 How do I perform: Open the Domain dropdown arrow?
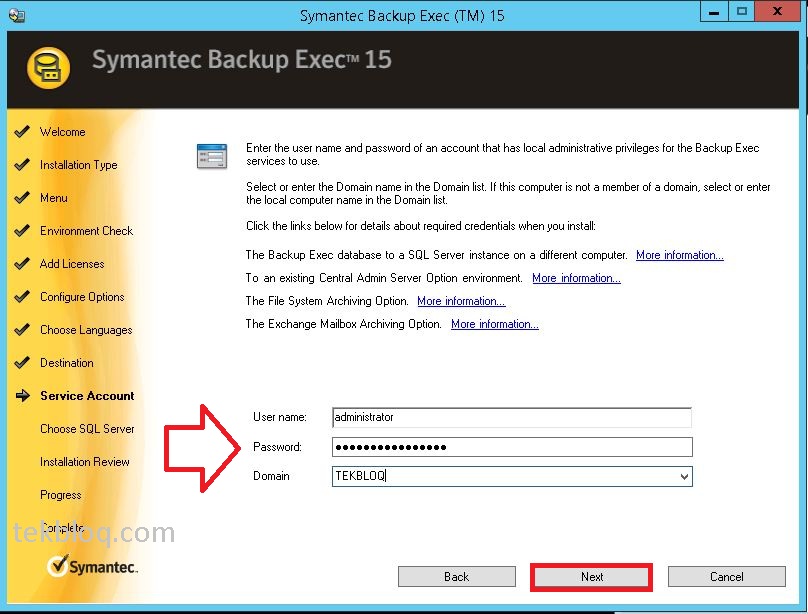[x=684, y=476]
